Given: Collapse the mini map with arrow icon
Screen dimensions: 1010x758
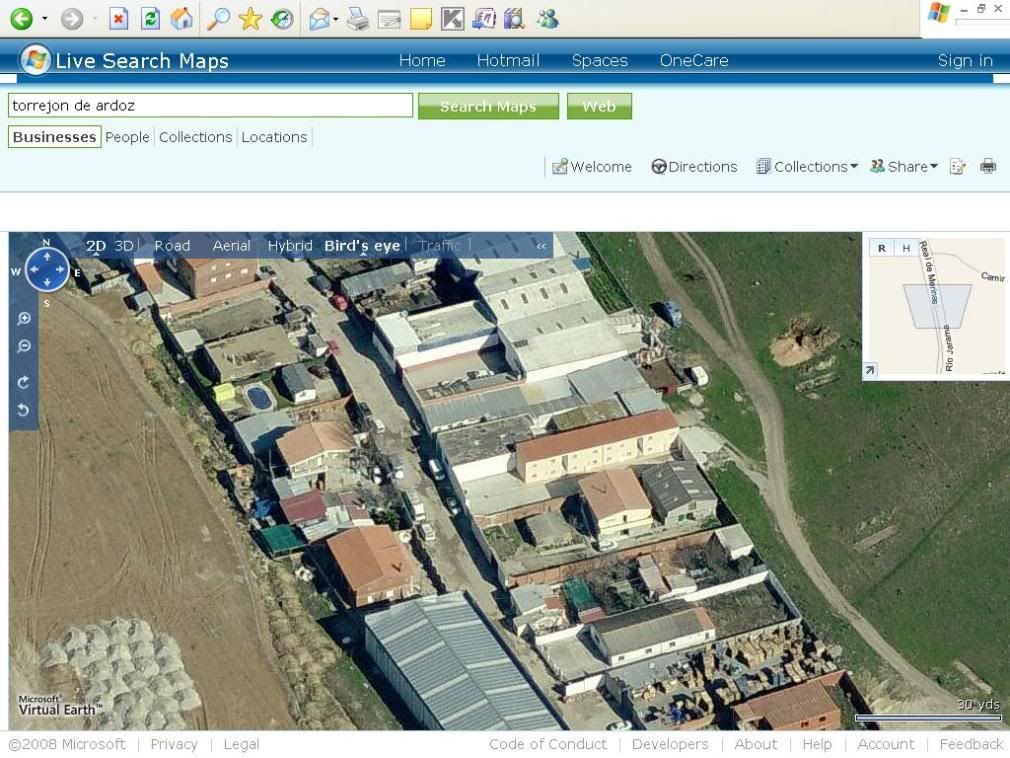Looking at the screenshot, I should 870,370.
